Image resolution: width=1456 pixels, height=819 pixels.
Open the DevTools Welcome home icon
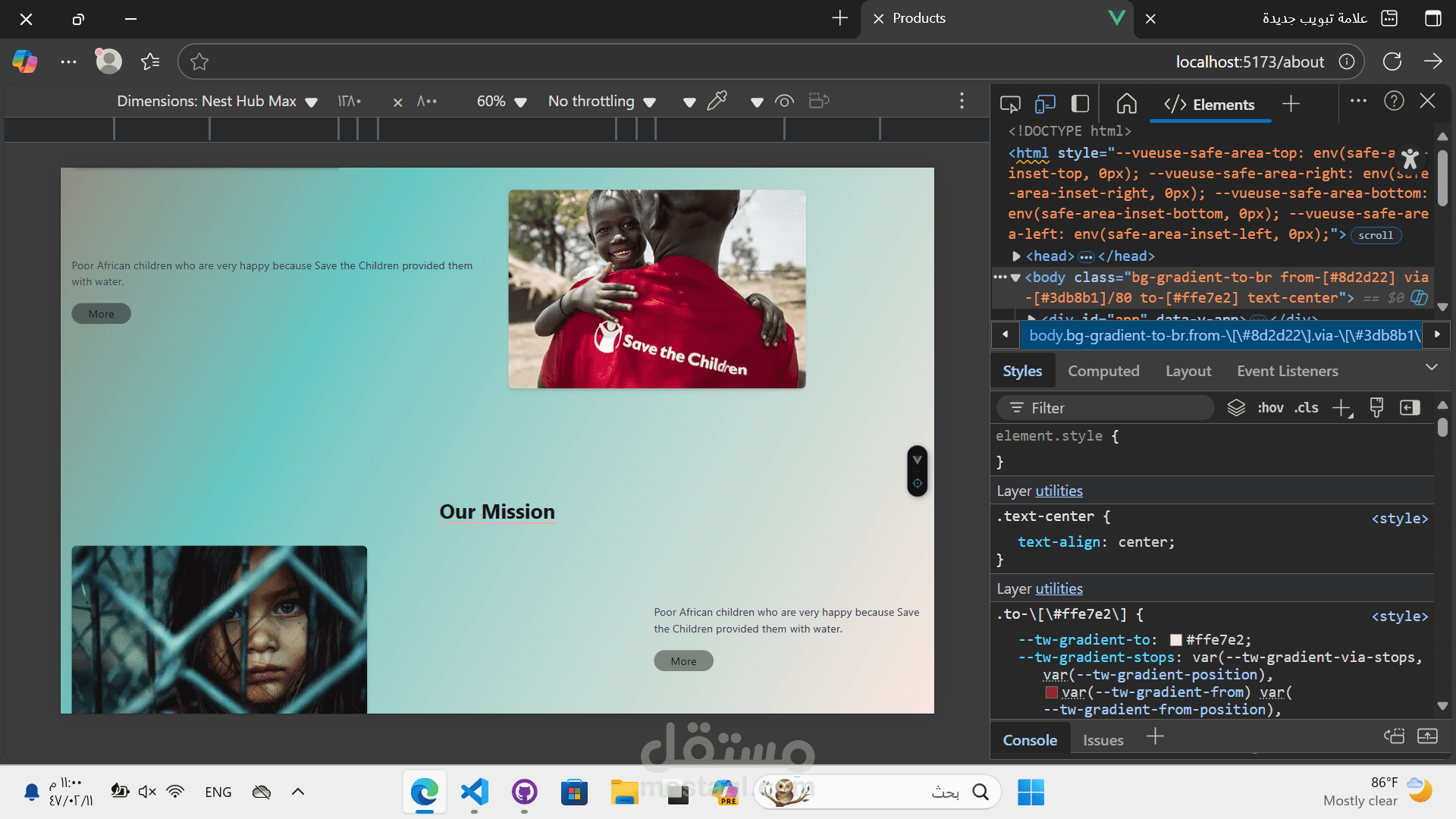coord(1127,104)
